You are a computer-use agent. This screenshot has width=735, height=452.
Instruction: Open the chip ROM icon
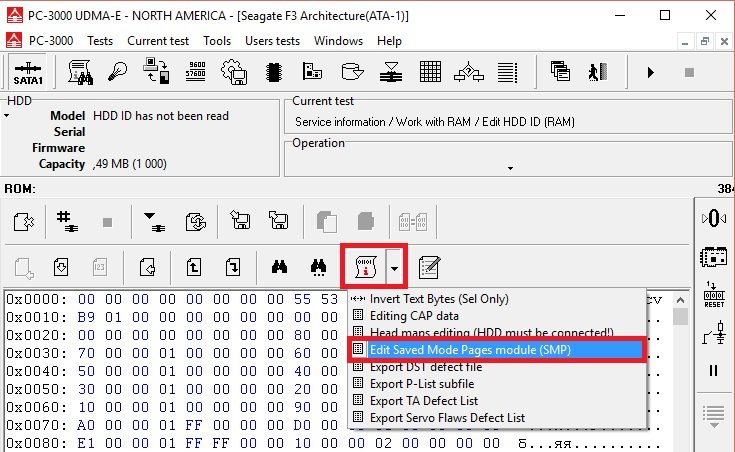tap(274, 72)
